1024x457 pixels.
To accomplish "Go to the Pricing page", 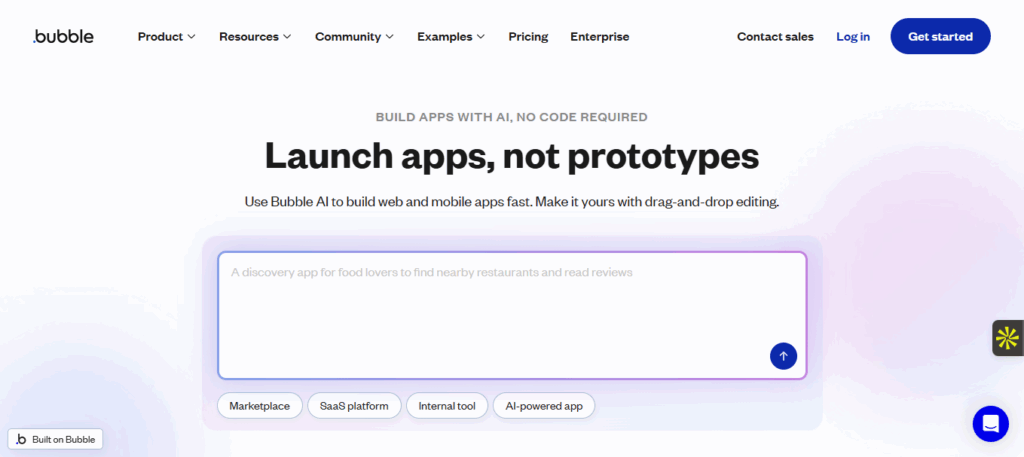I will 528,37.
